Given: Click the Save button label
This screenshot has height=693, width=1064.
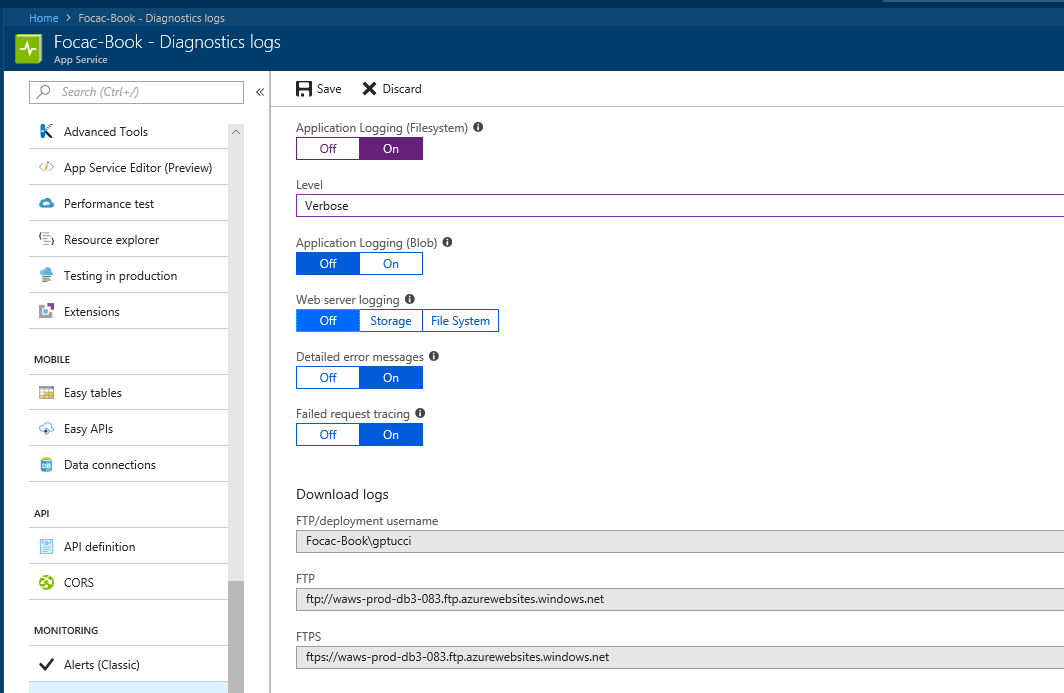Looking at the screenshot, I should point(329,89).
